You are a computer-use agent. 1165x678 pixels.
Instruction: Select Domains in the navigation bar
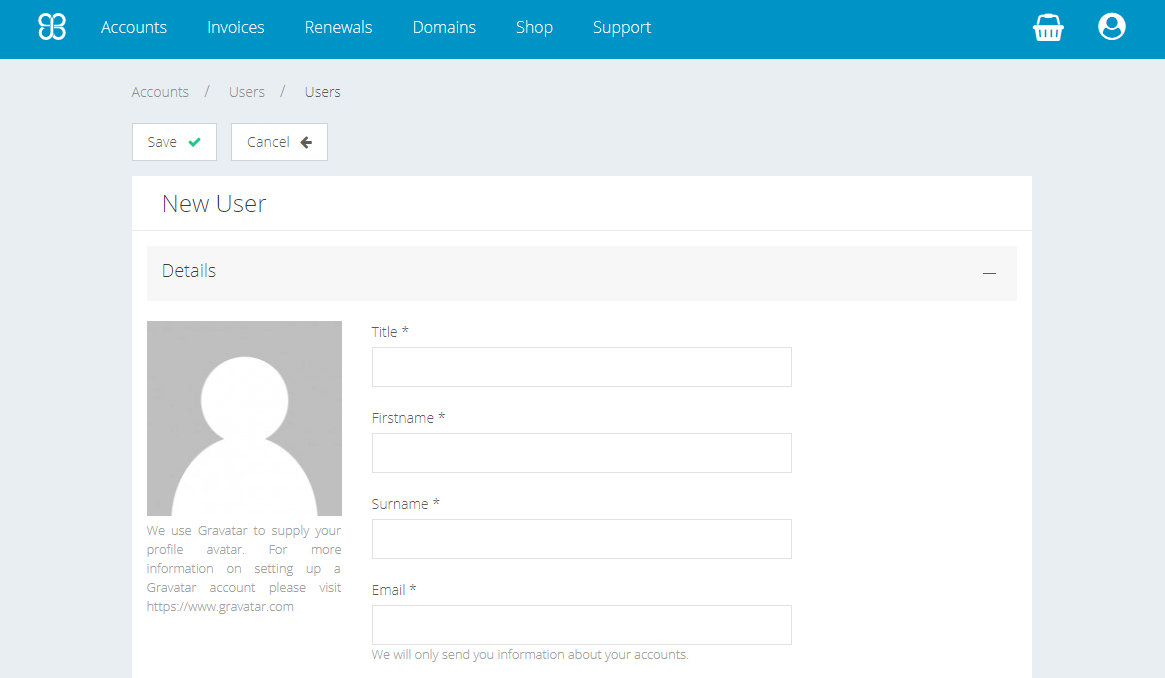444,27
